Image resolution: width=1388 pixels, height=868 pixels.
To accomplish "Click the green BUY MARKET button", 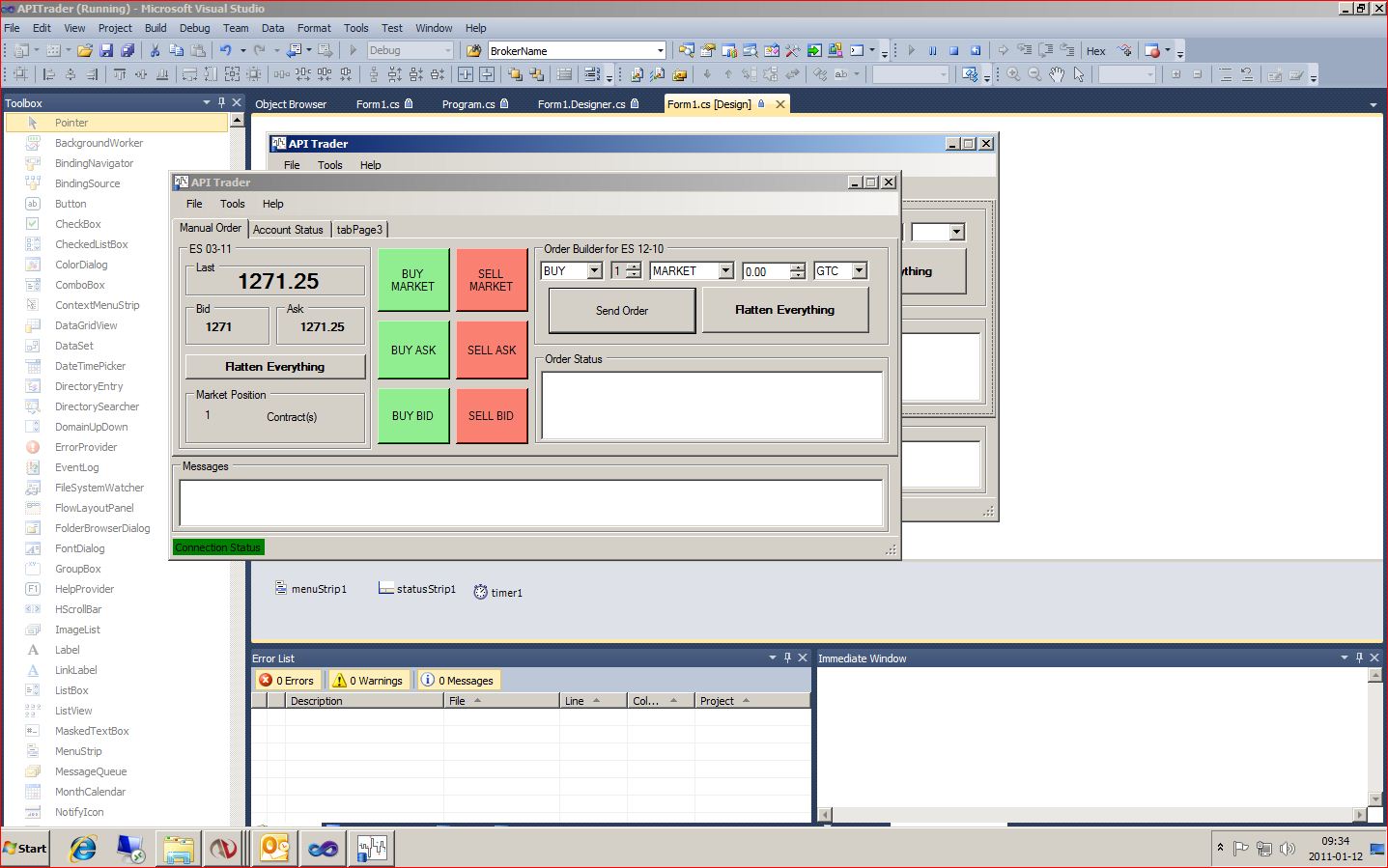I will coord(413,280).
